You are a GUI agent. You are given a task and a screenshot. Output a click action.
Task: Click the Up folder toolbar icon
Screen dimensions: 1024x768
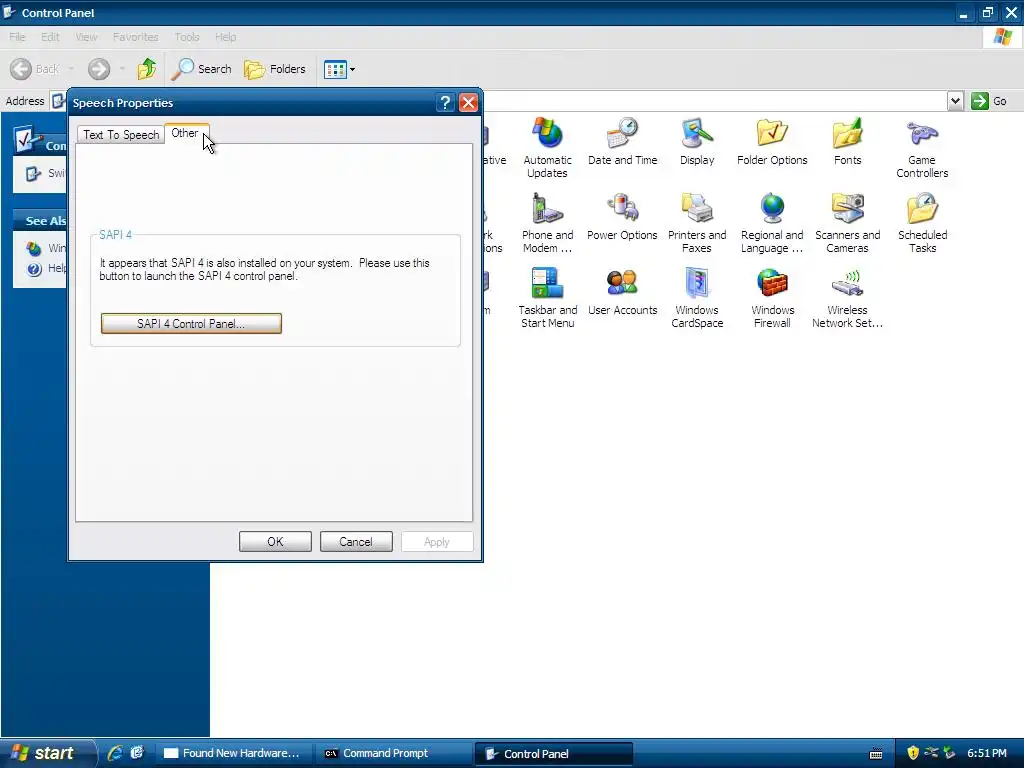tap(147, 69)
